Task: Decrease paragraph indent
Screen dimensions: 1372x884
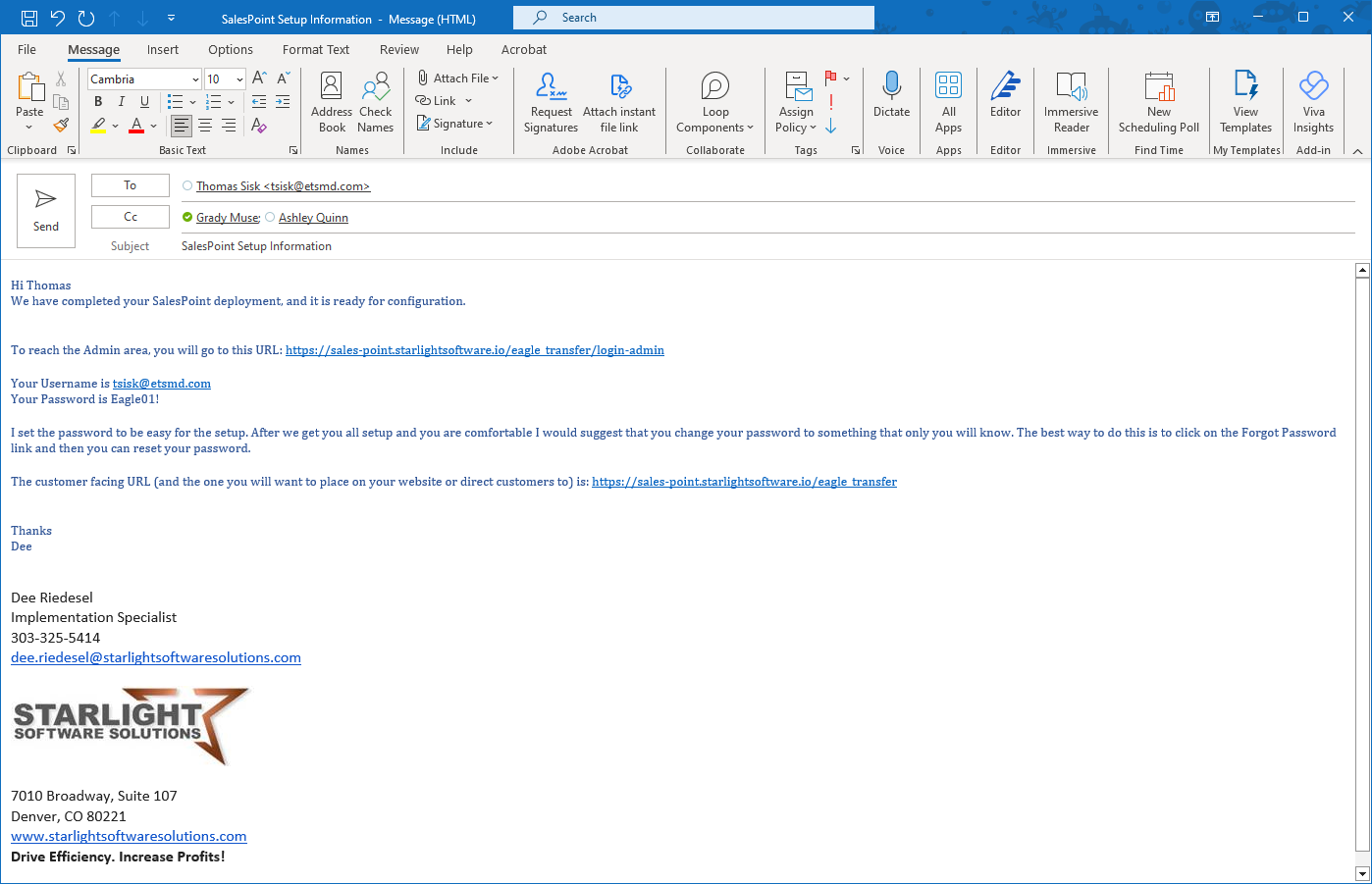Action: [x=259, y=102]
